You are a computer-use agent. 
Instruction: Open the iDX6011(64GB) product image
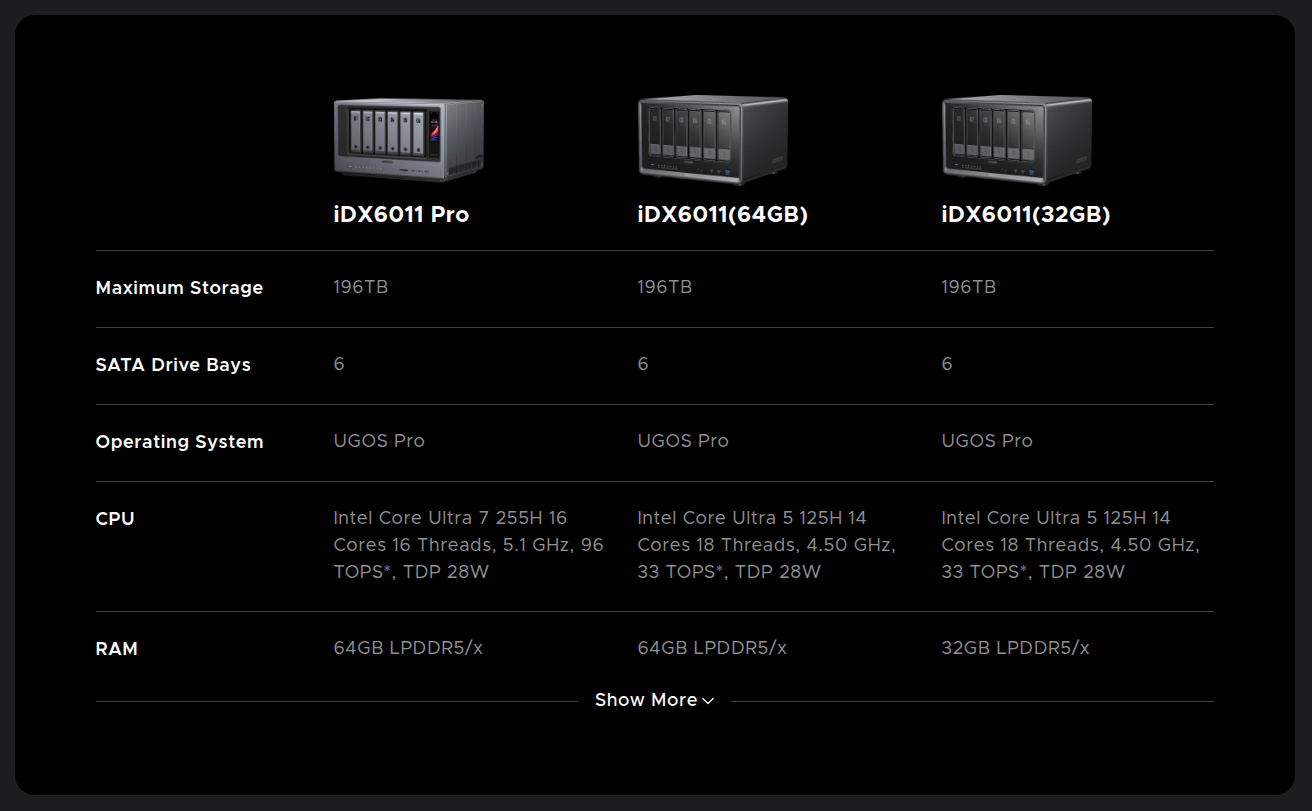[x=713, y=140]
